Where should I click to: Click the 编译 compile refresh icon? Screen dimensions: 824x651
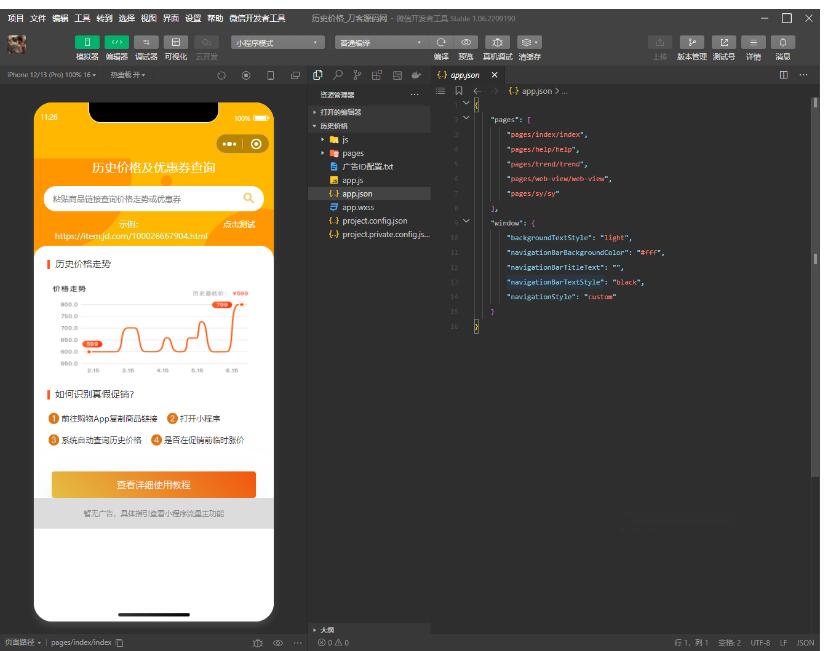[x=441, y=42]
